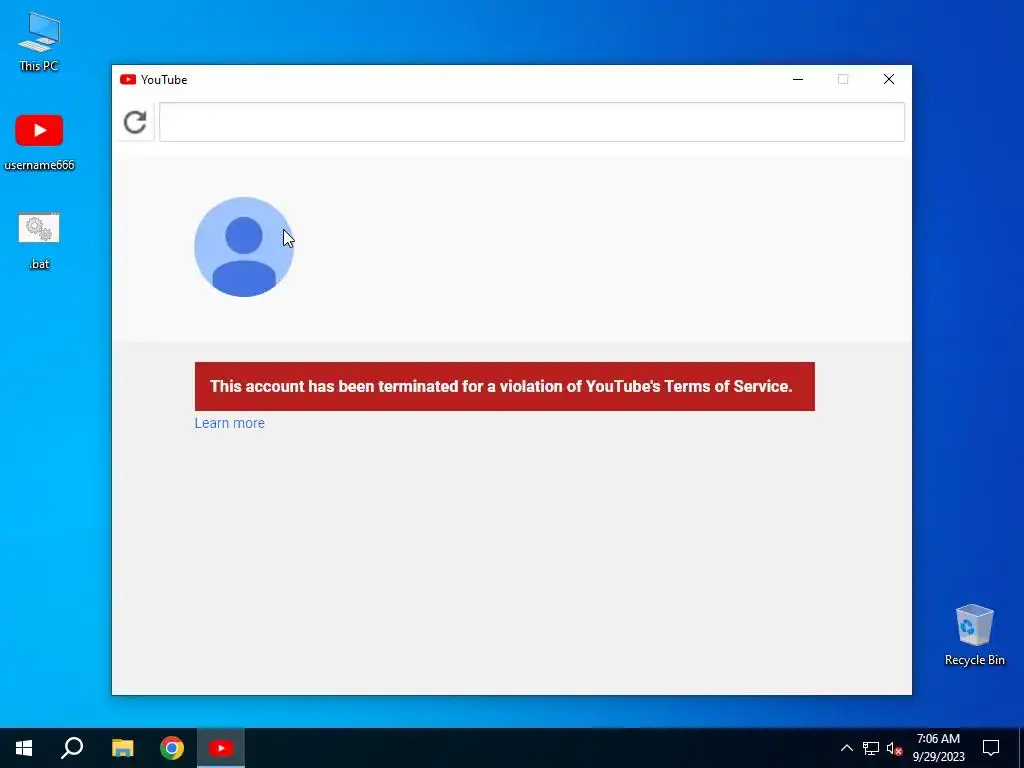The height and width of the screenshot is (768, 1024).
Task: Focus the address bar in YouTube window
Action: tap(532, 122)
